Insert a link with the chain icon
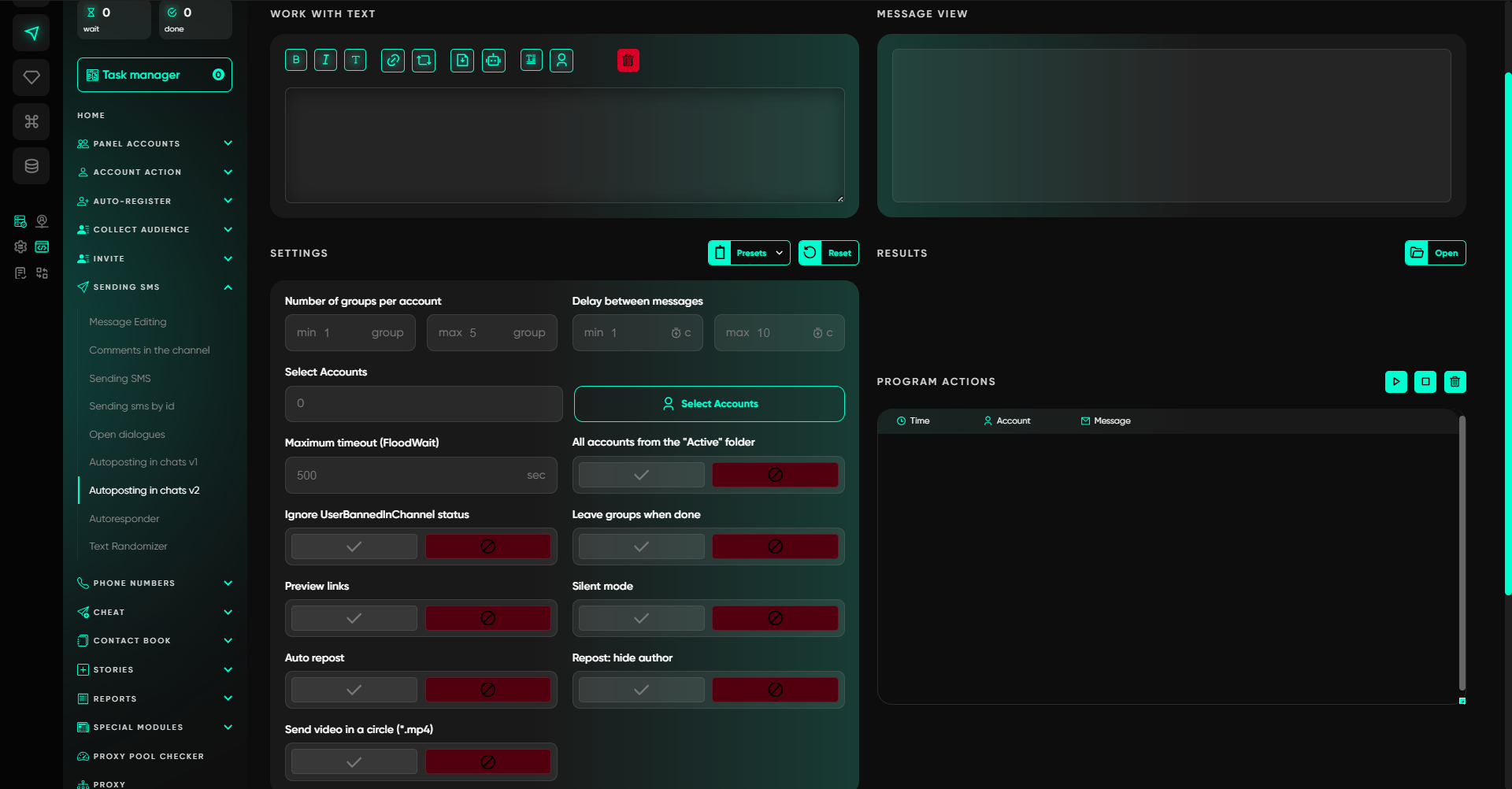Screen dimensions: 1512x789 click(x=393, y=60)
